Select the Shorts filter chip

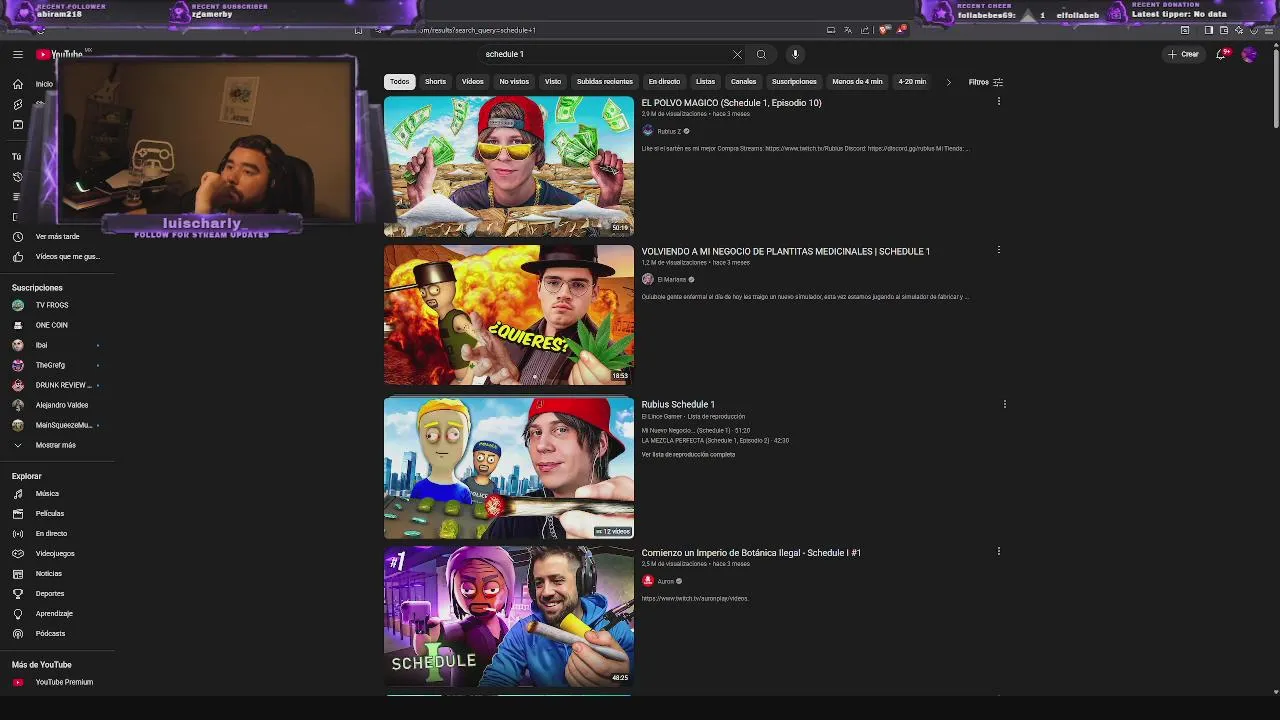tap(435, 82)
